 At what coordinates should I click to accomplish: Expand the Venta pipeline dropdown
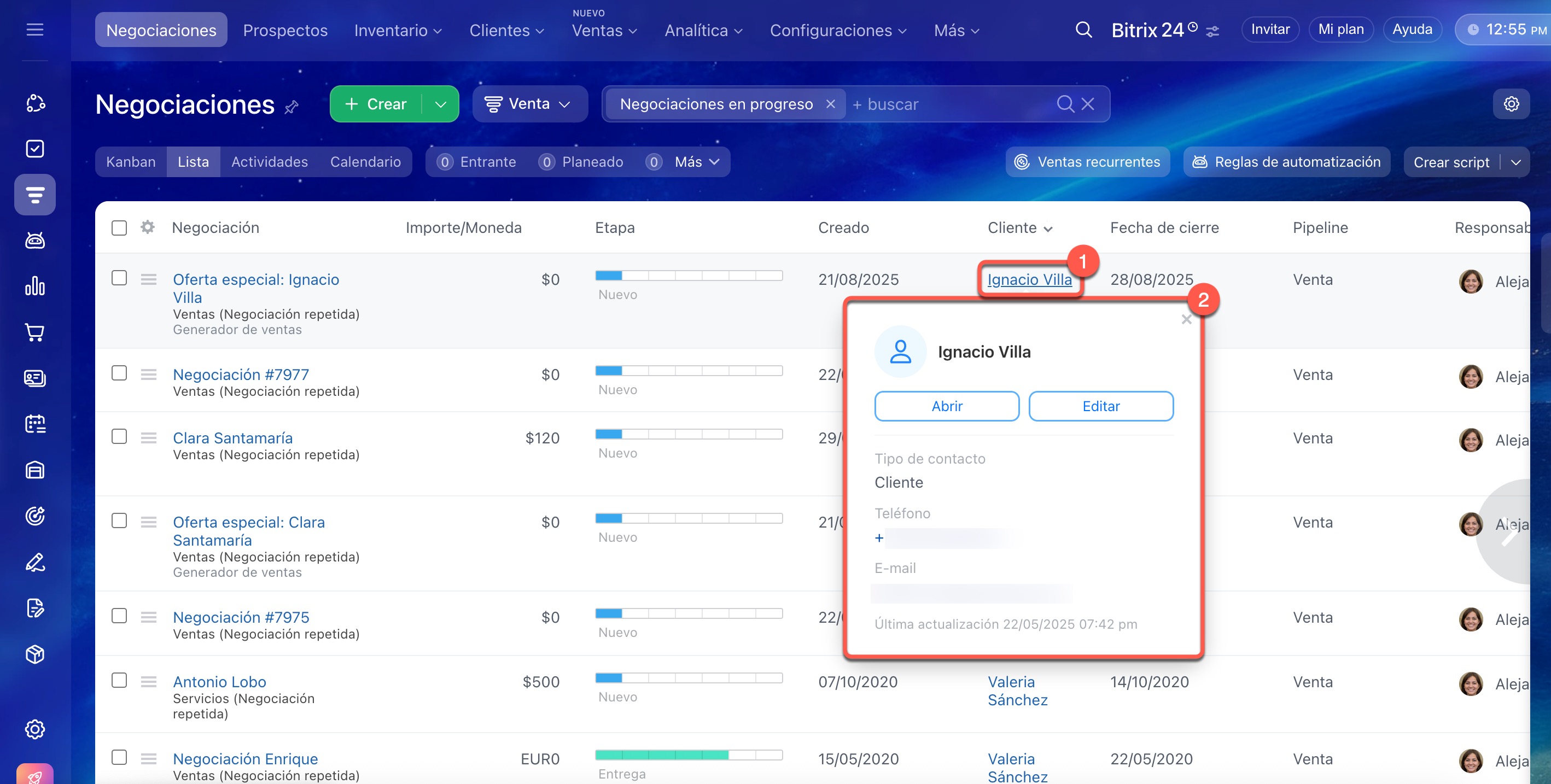point(529,104)
